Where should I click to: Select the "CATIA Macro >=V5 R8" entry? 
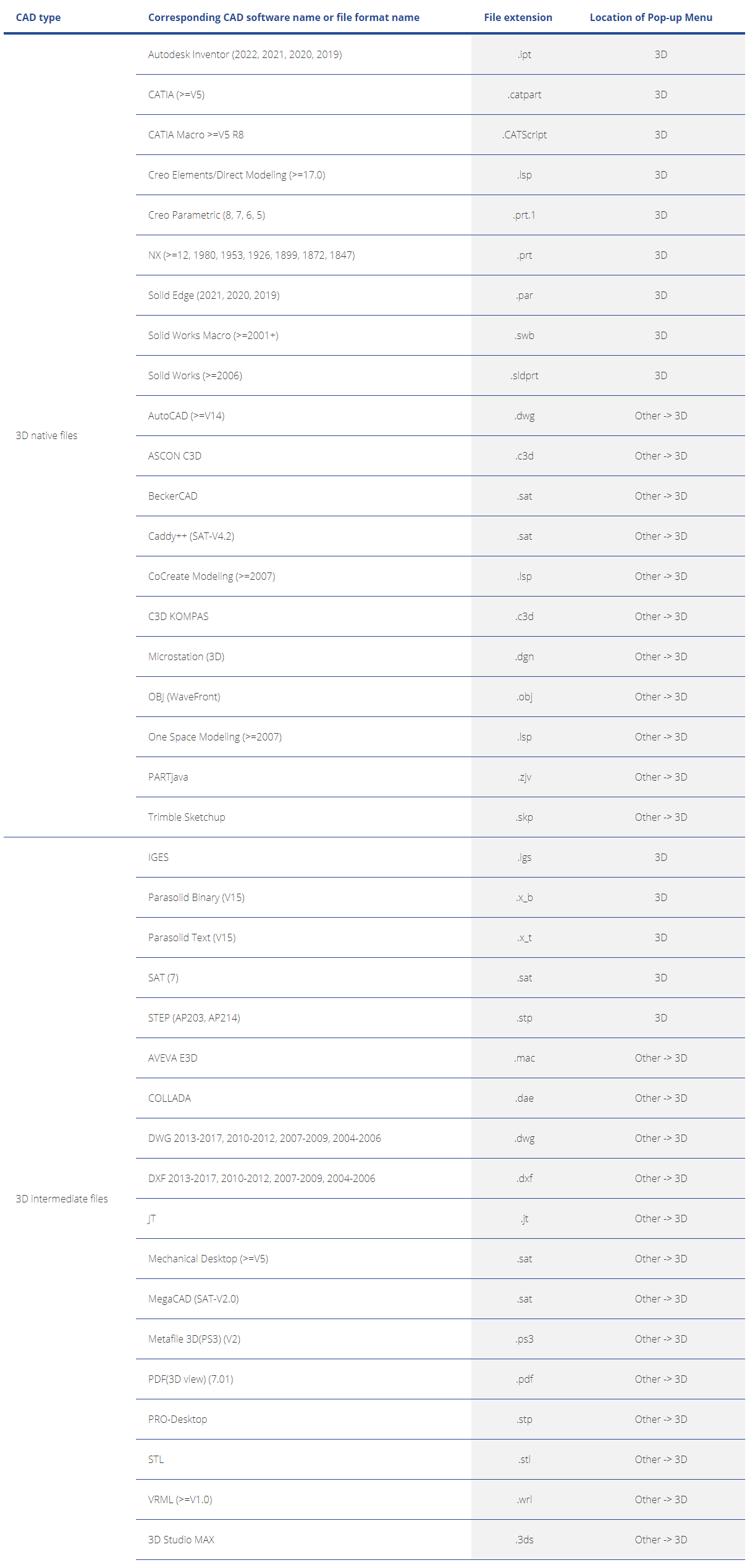coord(196,135)
